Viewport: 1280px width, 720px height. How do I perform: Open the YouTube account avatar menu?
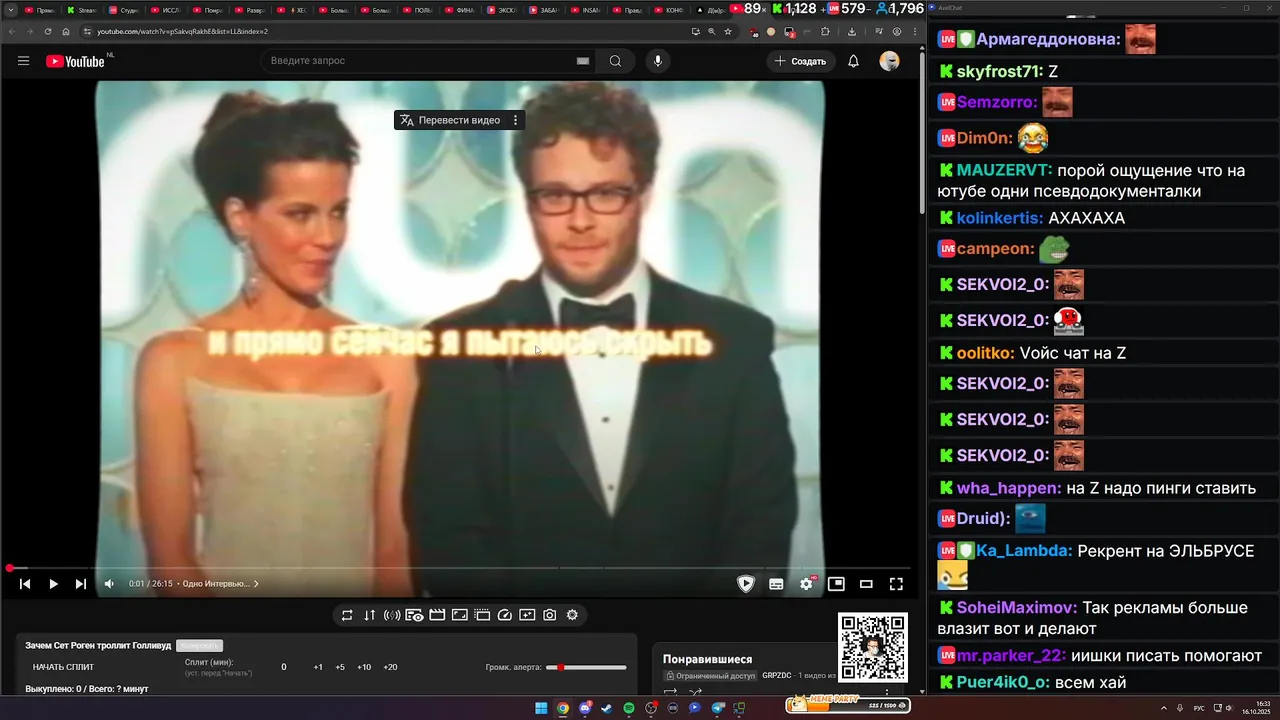(889, 61)
